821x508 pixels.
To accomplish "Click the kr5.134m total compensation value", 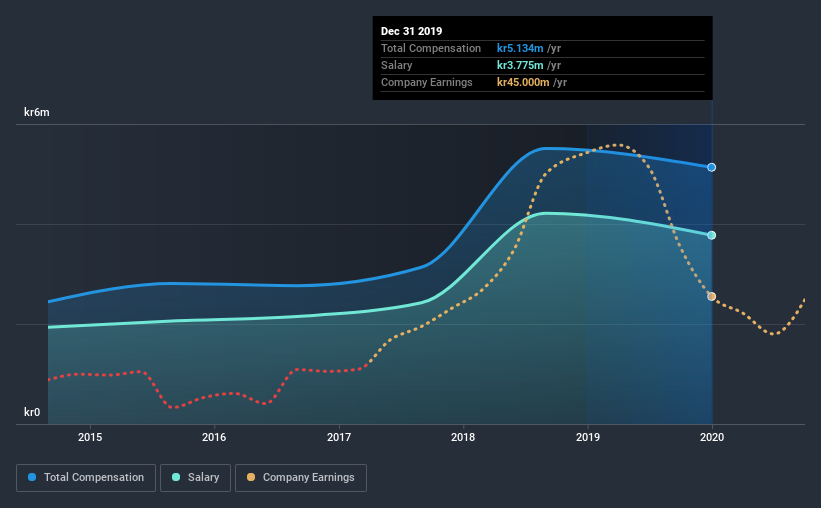I will coord(520,48).
